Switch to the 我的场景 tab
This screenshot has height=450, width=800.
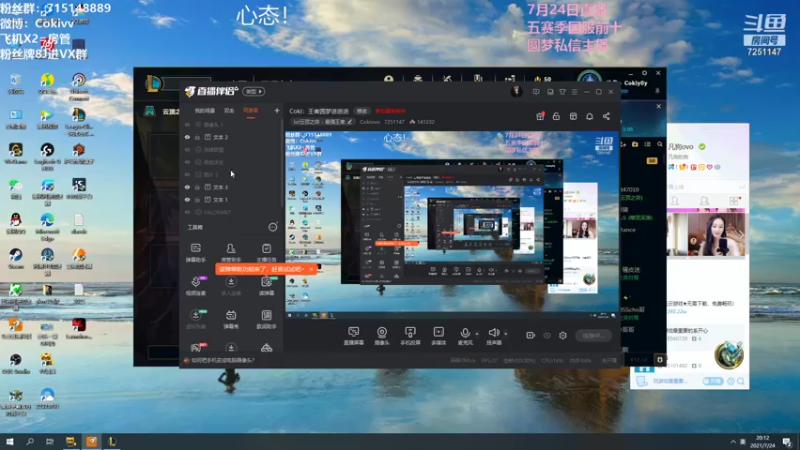[x=205, y=111]
